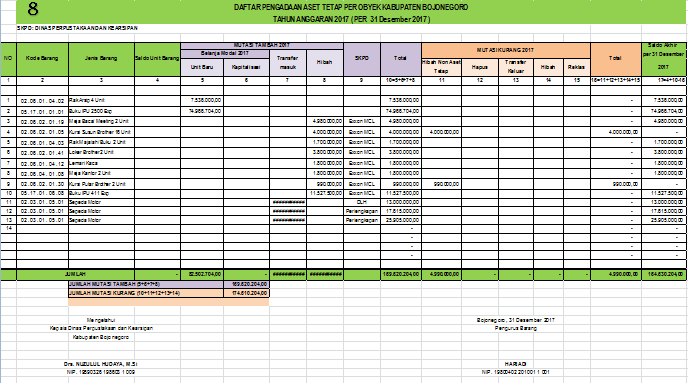Select the 'SKPD: DINAS PERPUSTAKAAN DAN KEARSIPAN' cell
Image resolution: width=688 pixels, height=383 pixels.
(77, 28)
